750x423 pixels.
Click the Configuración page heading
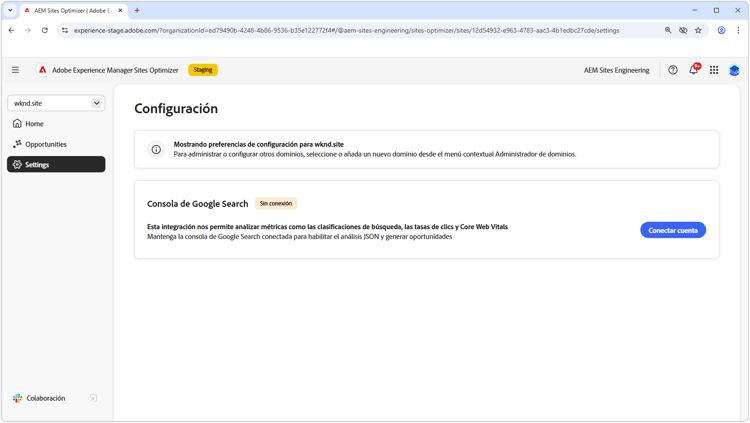(x=176, y=109)
